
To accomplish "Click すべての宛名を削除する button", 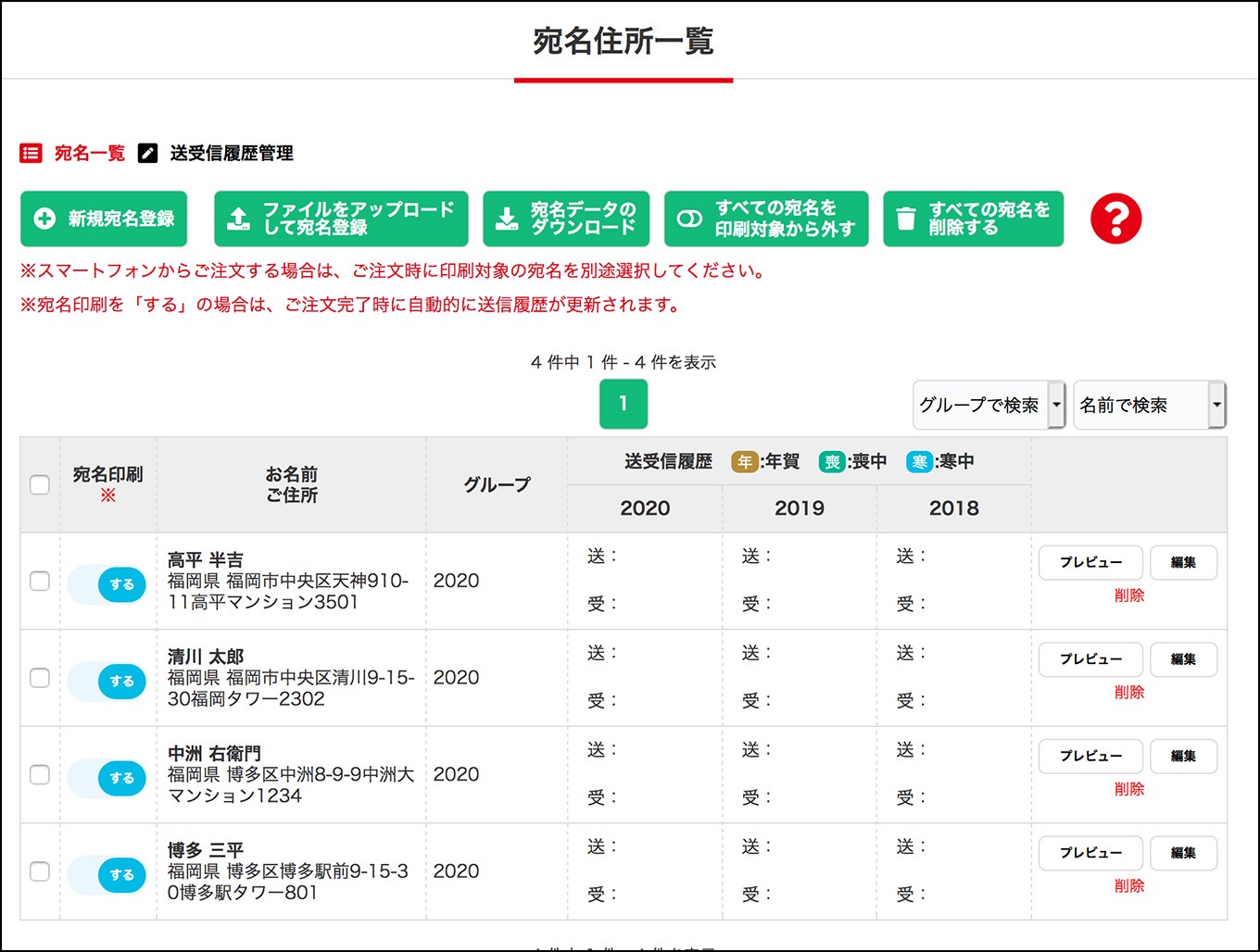I will [974, 219].
